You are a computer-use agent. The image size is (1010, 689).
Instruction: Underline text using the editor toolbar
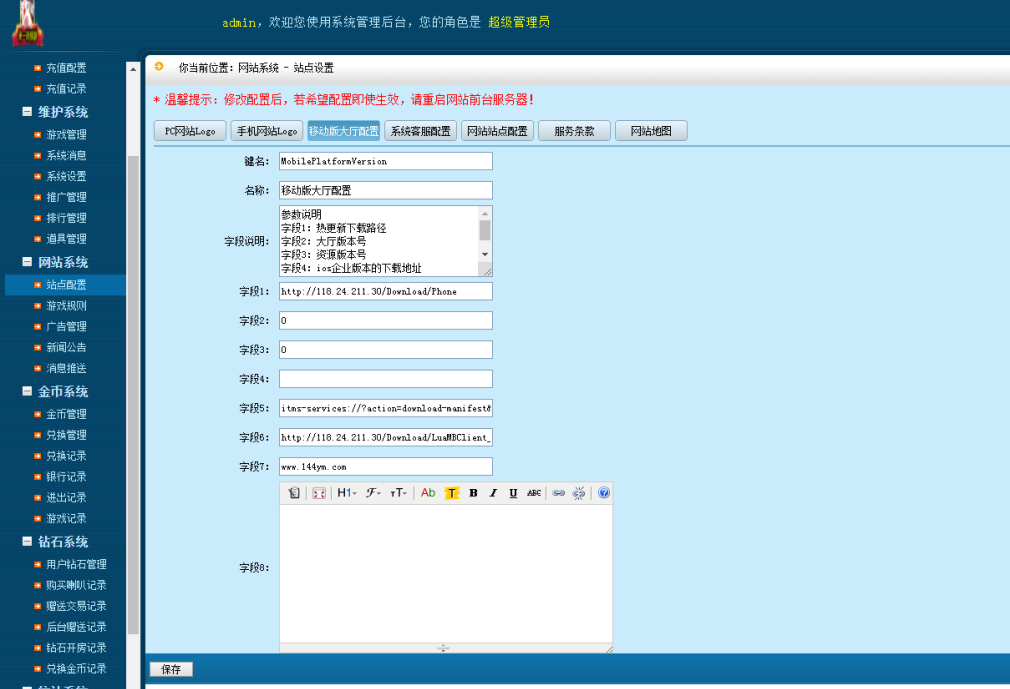click(x=516, y=492)
